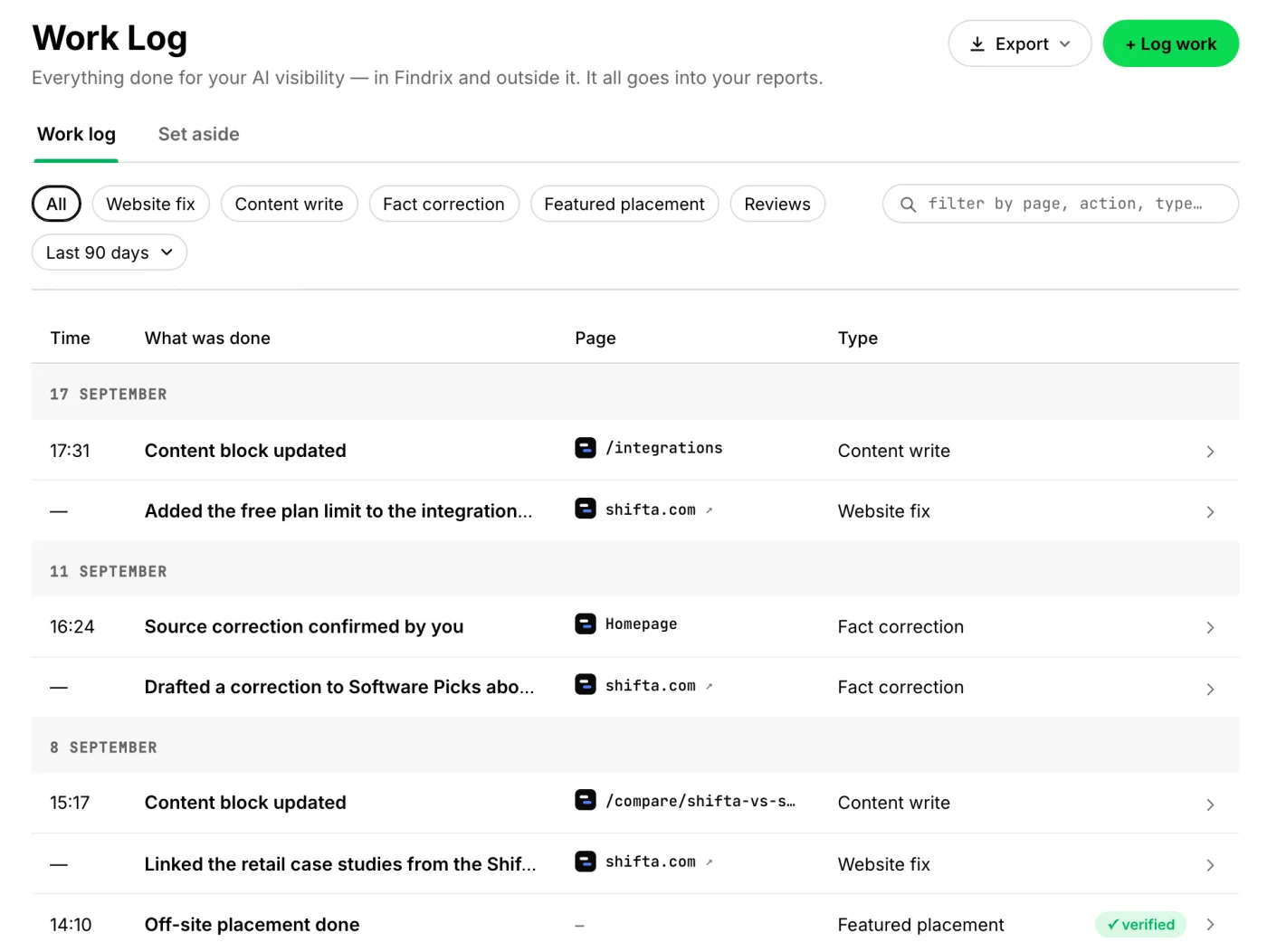Click the Page column header

click(595, 338)
